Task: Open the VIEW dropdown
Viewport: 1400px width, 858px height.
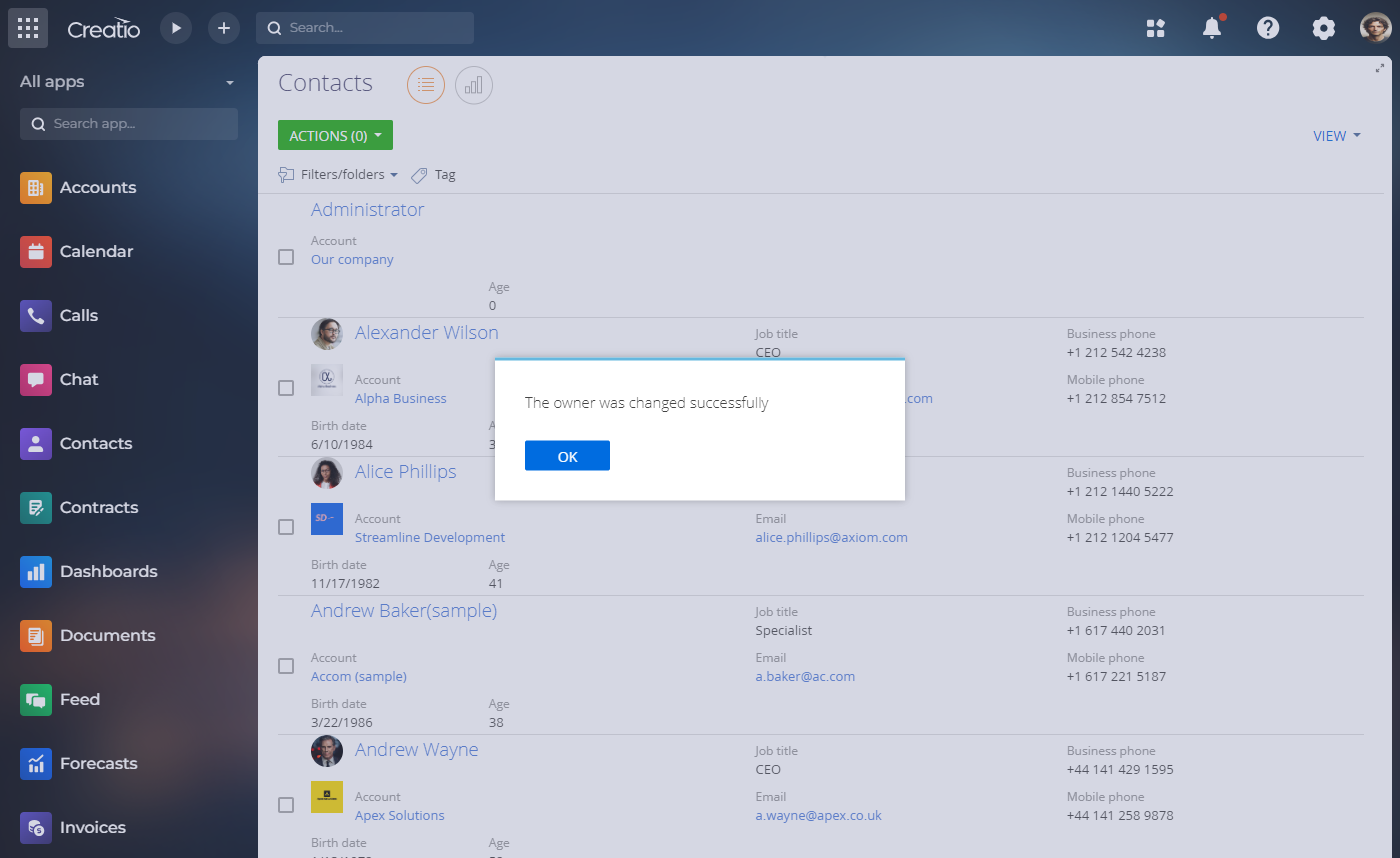Action: pyautogui.click(x=1337, y=136)
